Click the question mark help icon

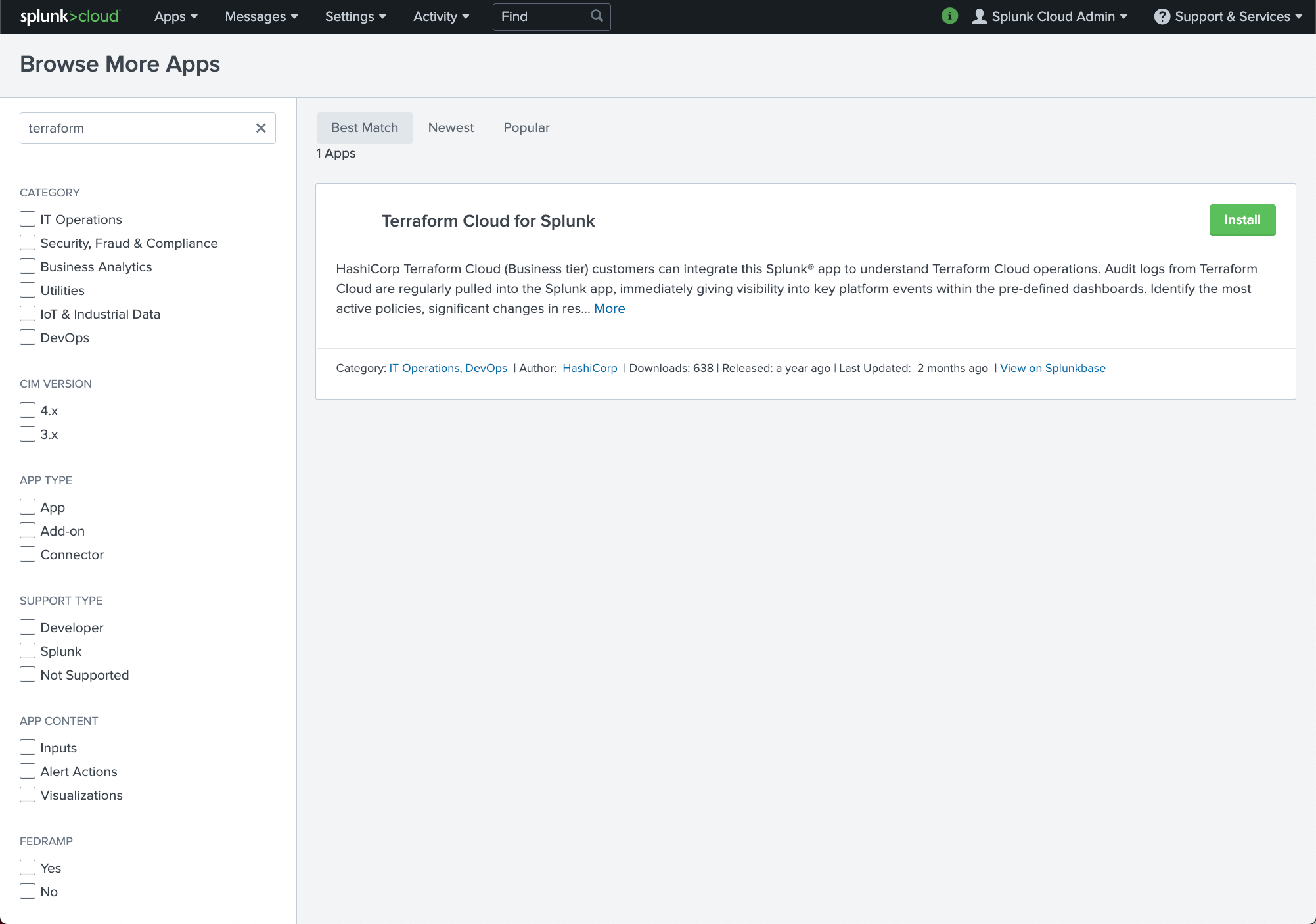click(1162, 16)
